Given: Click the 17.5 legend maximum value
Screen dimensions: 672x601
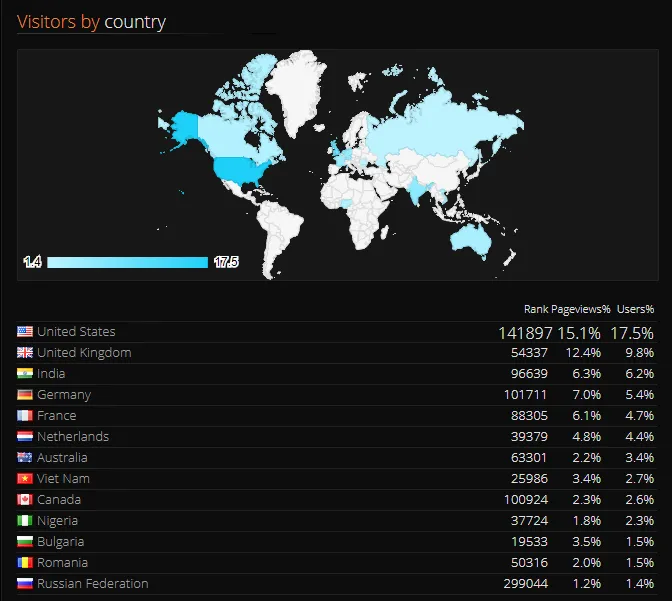Looking at the screenshot, I should [x=226, y=262].
